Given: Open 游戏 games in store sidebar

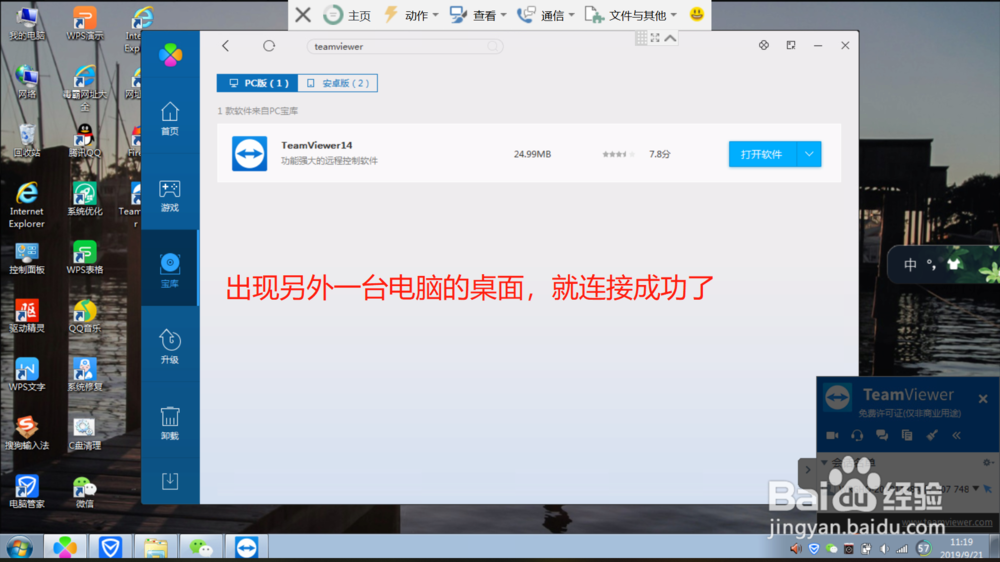Looking at the screenshot, I should click(x=170, y=196).
